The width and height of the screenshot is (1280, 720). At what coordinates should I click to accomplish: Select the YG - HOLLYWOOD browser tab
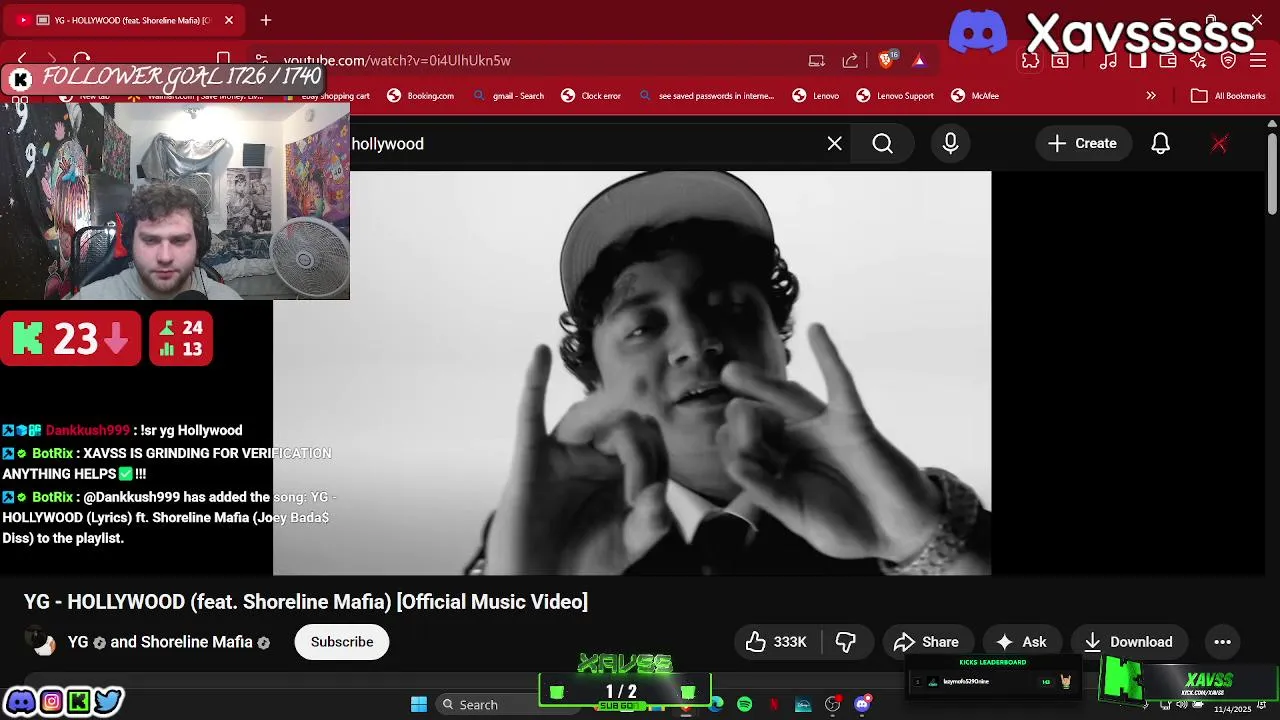click(x=125, y=20)
